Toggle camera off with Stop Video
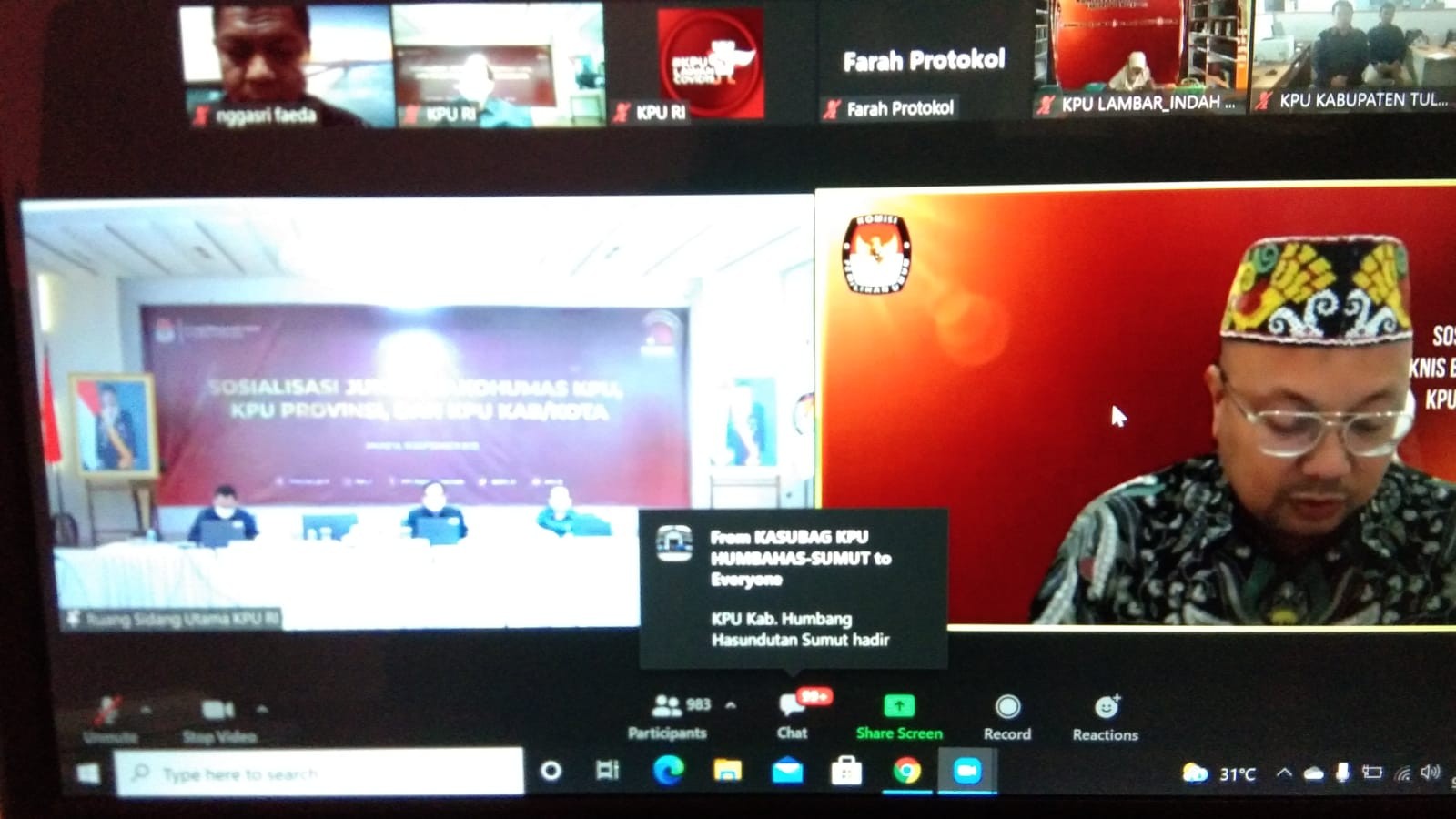The height and width of the screenshot is (819, 1456). (x=218, y=717)
